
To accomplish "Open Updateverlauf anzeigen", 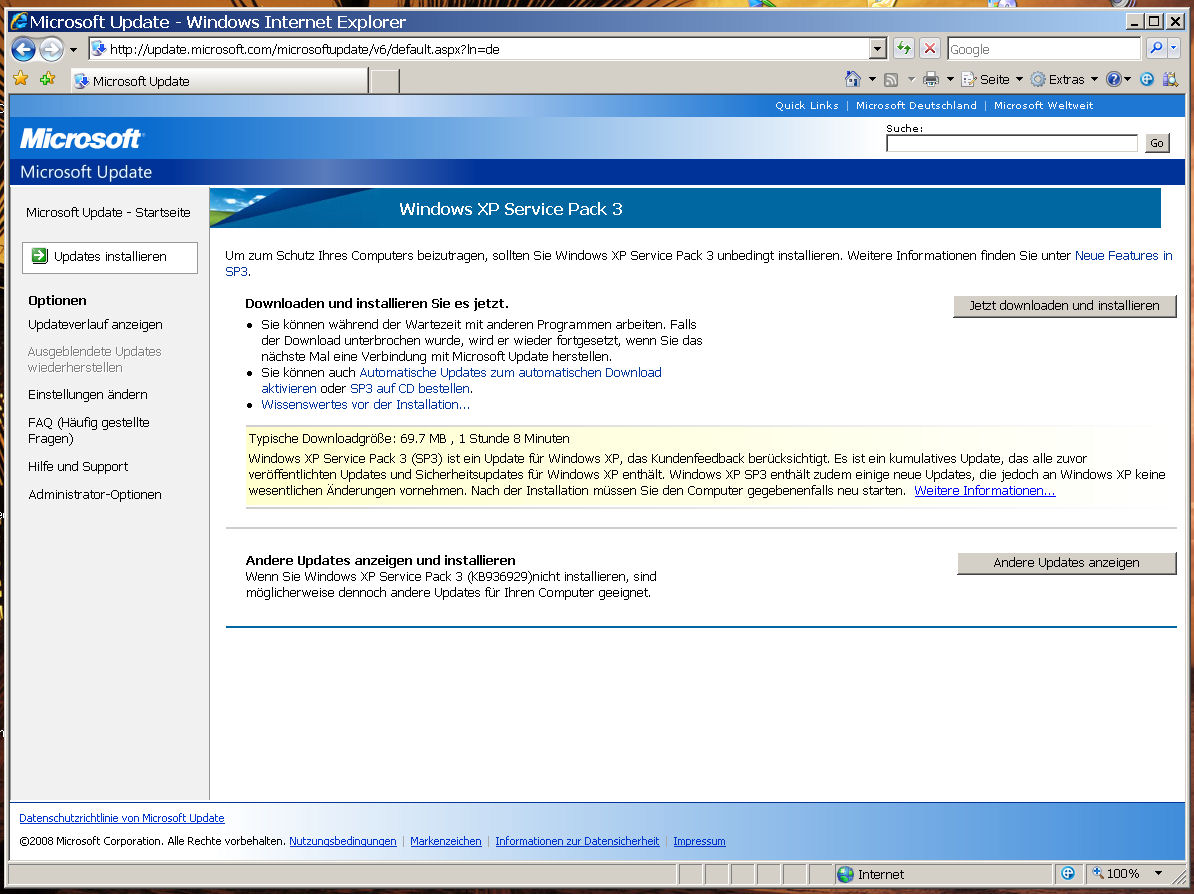I will pyautogui.click(x=95, y=324).
